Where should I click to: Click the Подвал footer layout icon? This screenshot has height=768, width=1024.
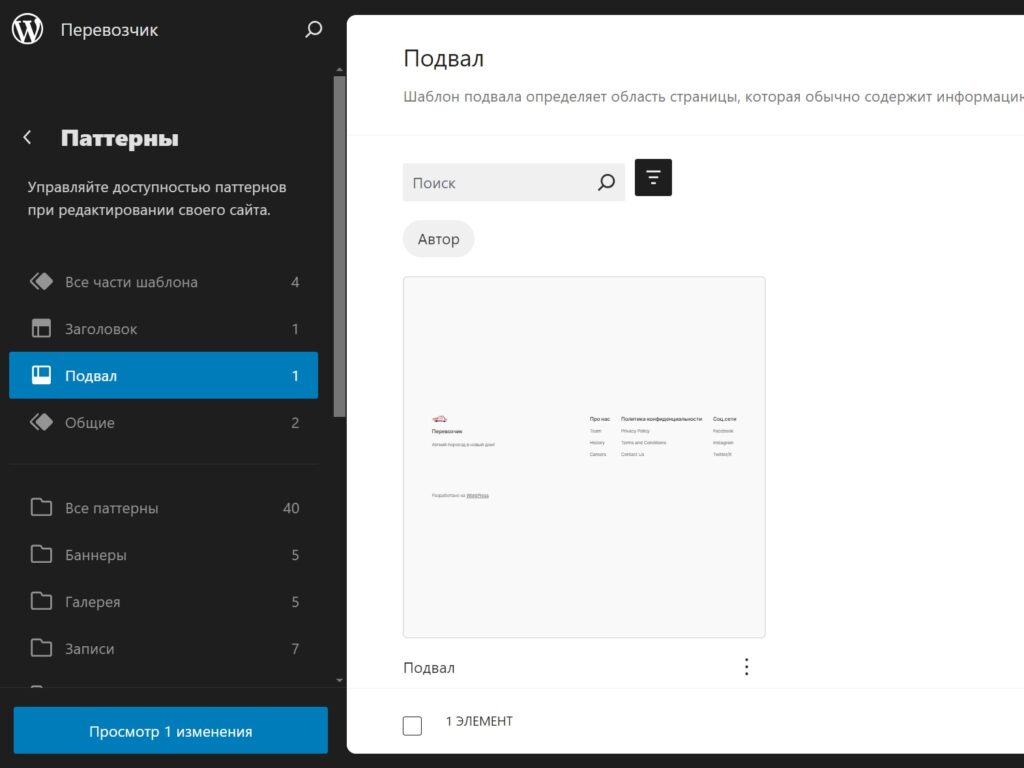click(x=41, y=375)
